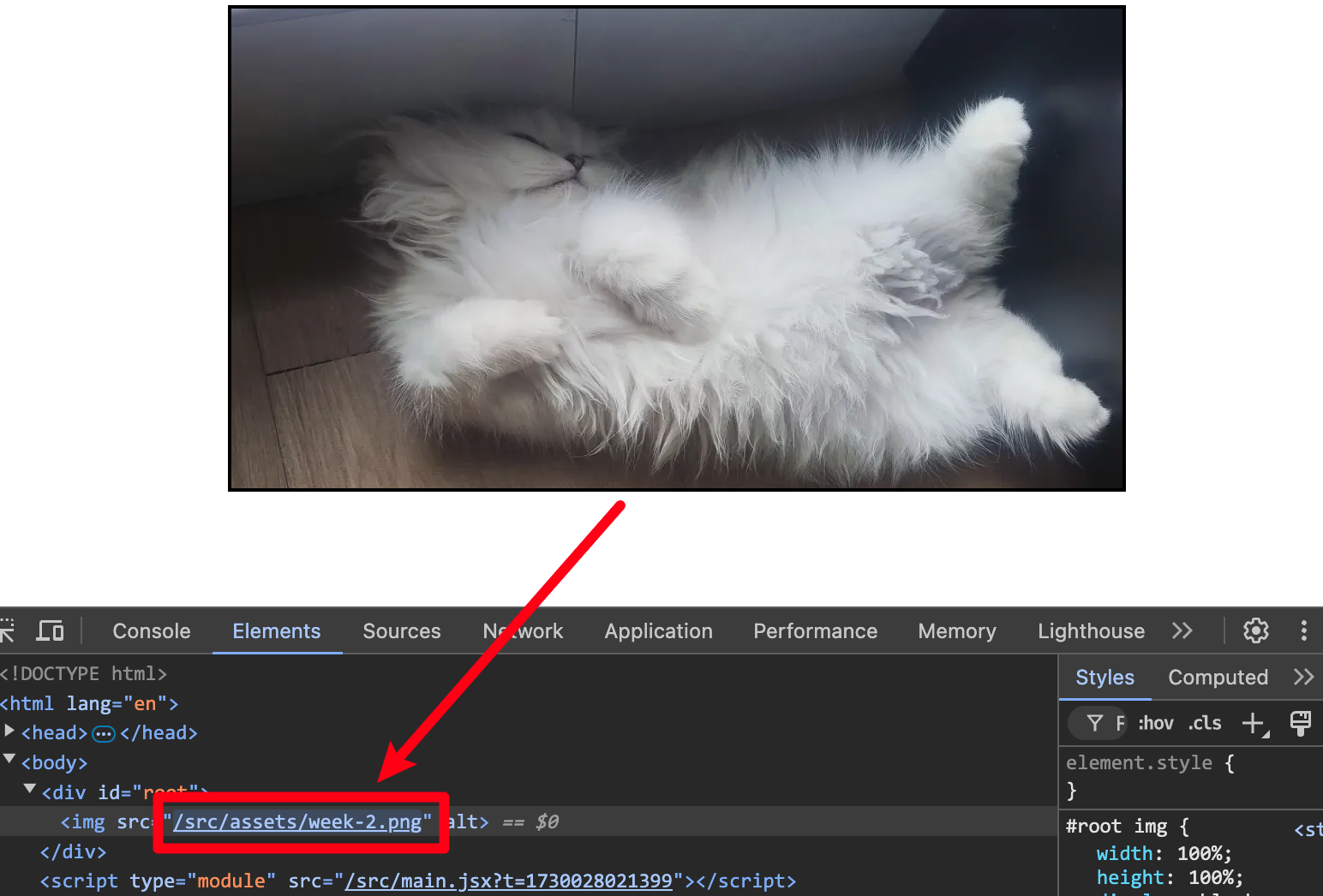The width and height of the screenshot is (1323, 896).
Task: Open the DevTools three-dot customize menu
Action: pos(1304,631)
